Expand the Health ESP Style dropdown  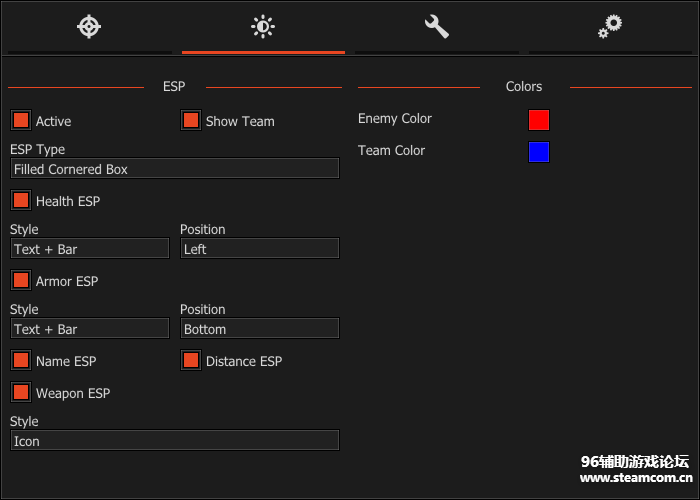click(x=90, y=249)
